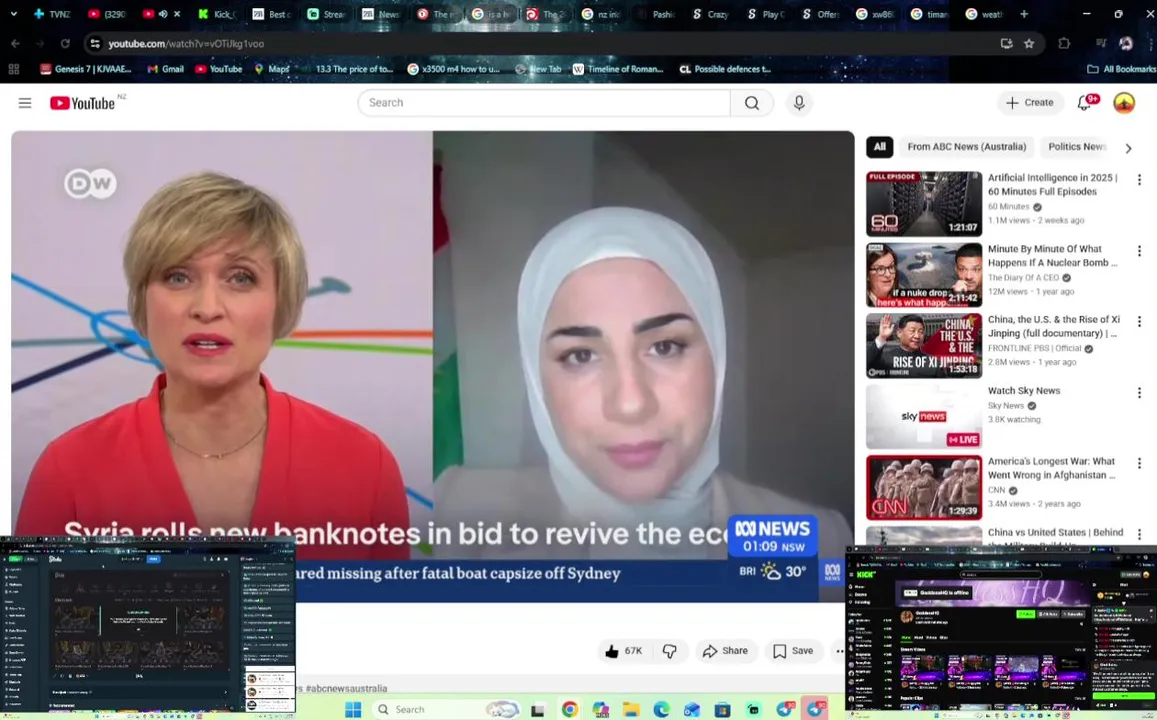1157x720 pixels.
Task: Open a new browser tab
Action: pos(1023,14)
